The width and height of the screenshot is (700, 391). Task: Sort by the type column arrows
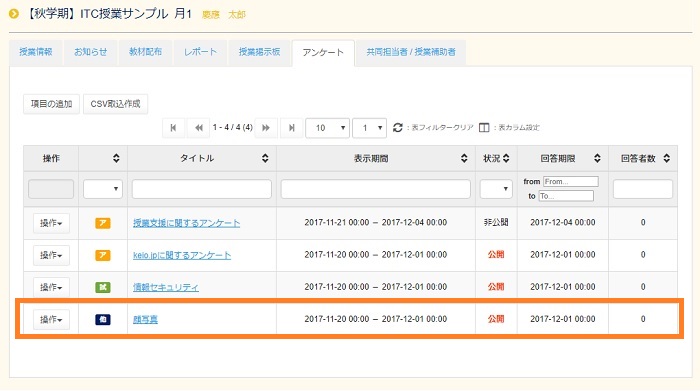click(x=116, y=158)
